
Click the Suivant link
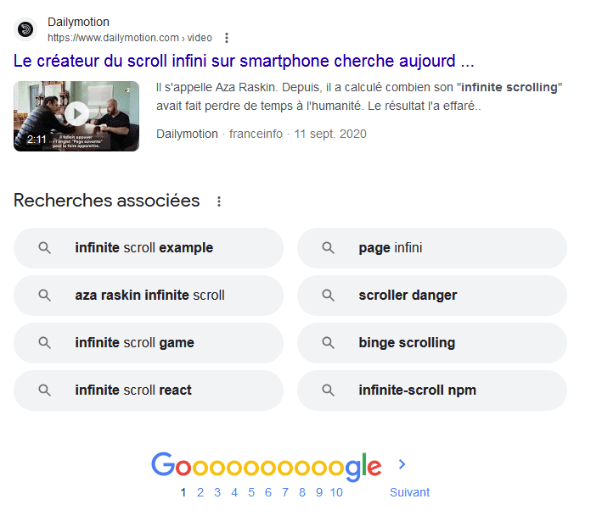(409, 492)
